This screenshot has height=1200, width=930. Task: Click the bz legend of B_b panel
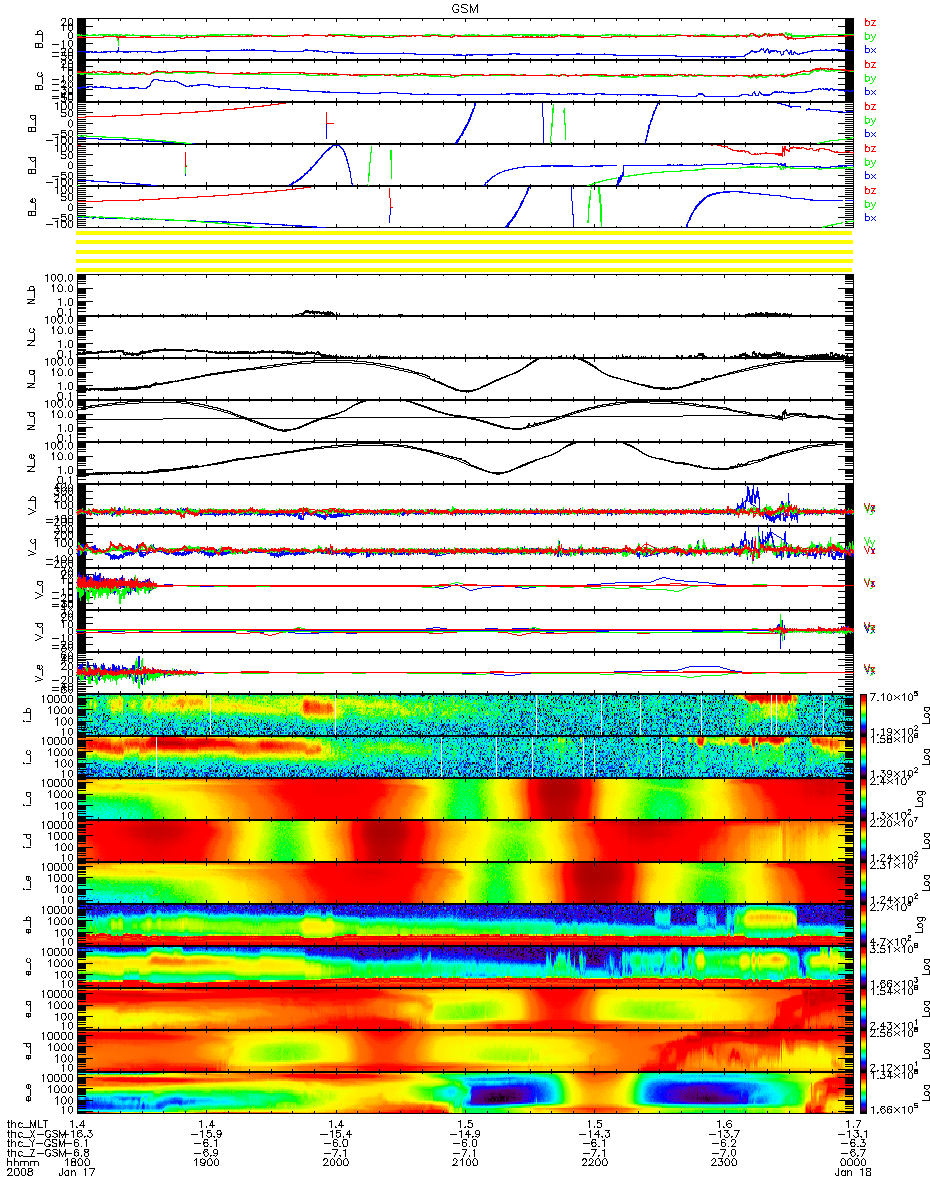(869, 22)
